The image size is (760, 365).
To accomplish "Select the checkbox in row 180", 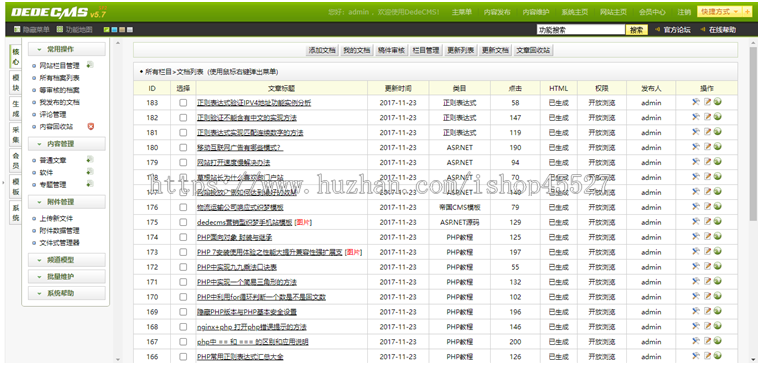I will tap(183, 148).
